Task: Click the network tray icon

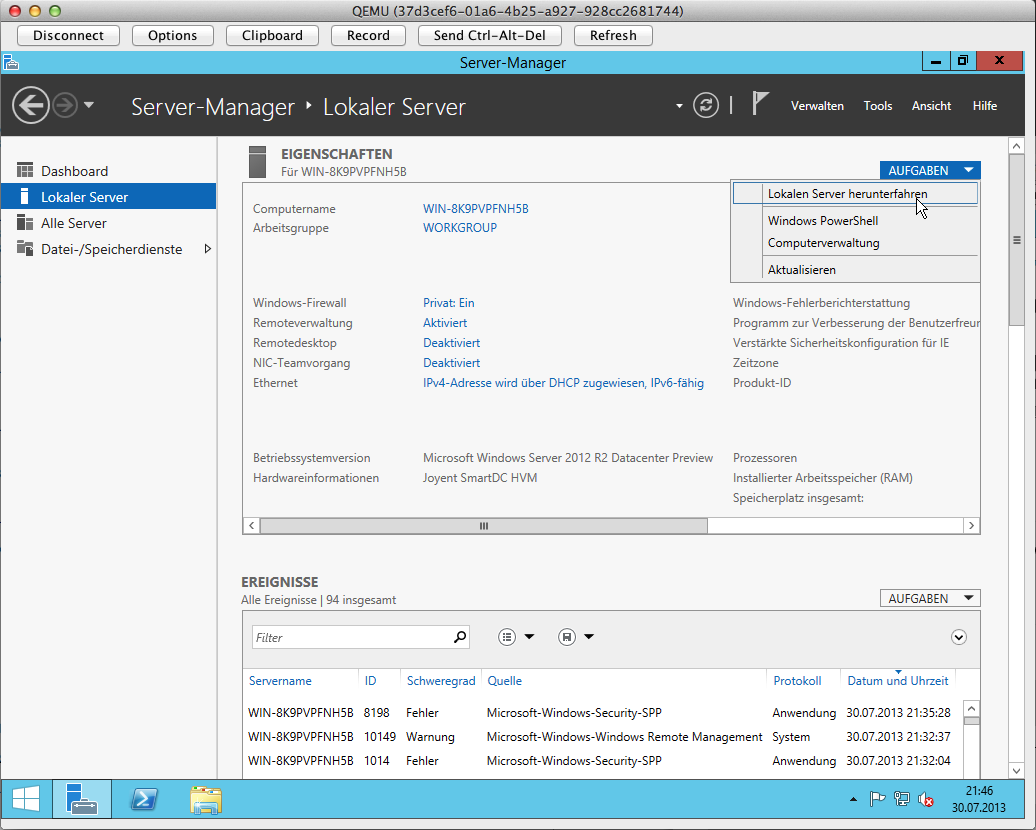Action: [901, 800]
